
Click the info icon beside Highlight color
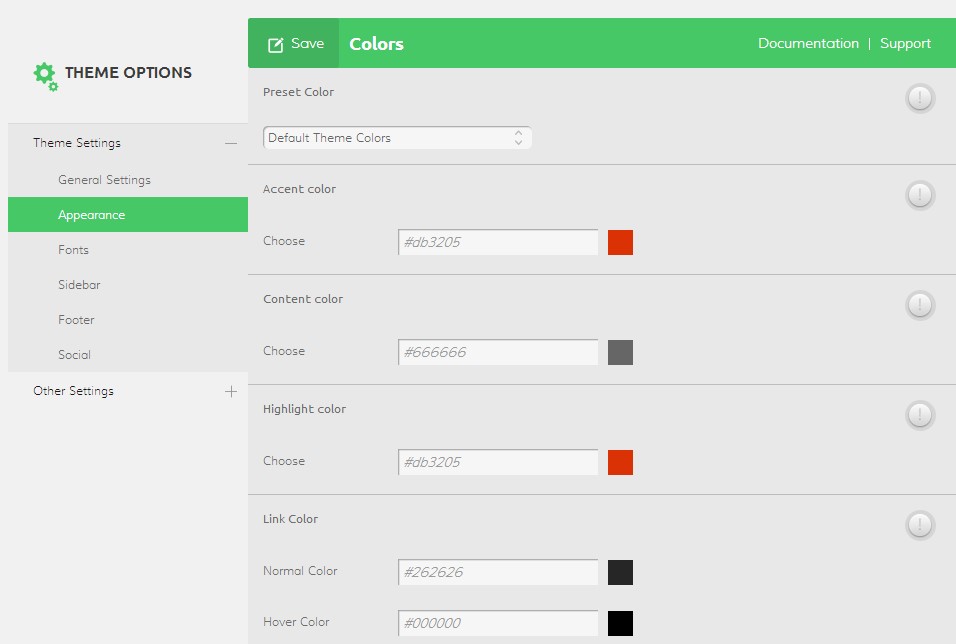(920, 415)
